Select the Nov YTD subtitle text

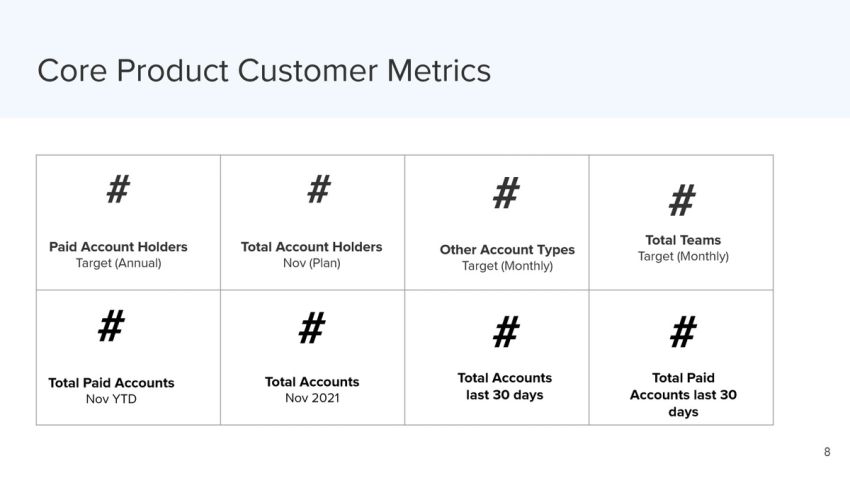pyautogui.click(x=111, y=399)
